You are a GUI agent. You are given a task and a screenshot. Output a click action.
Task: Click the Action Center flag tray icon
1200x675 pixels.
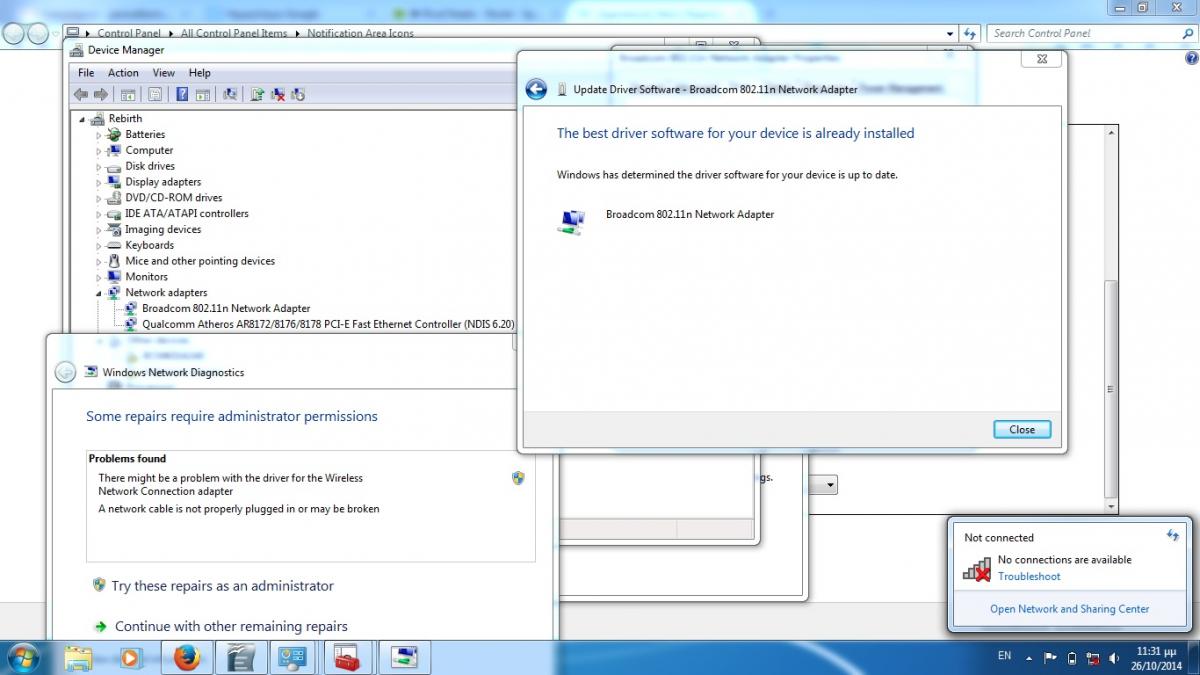(x=1050, y=658)
